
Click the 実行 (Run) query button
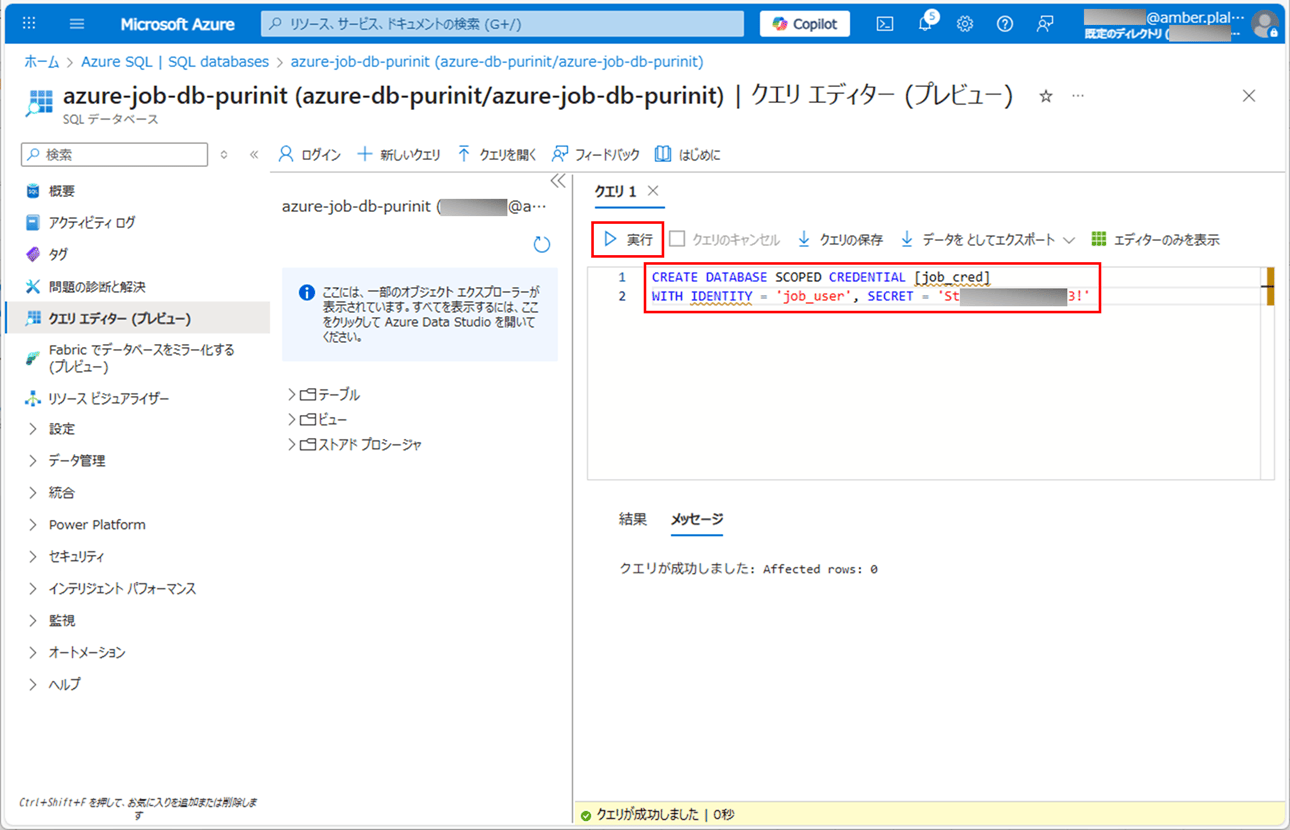click(628, 240)
